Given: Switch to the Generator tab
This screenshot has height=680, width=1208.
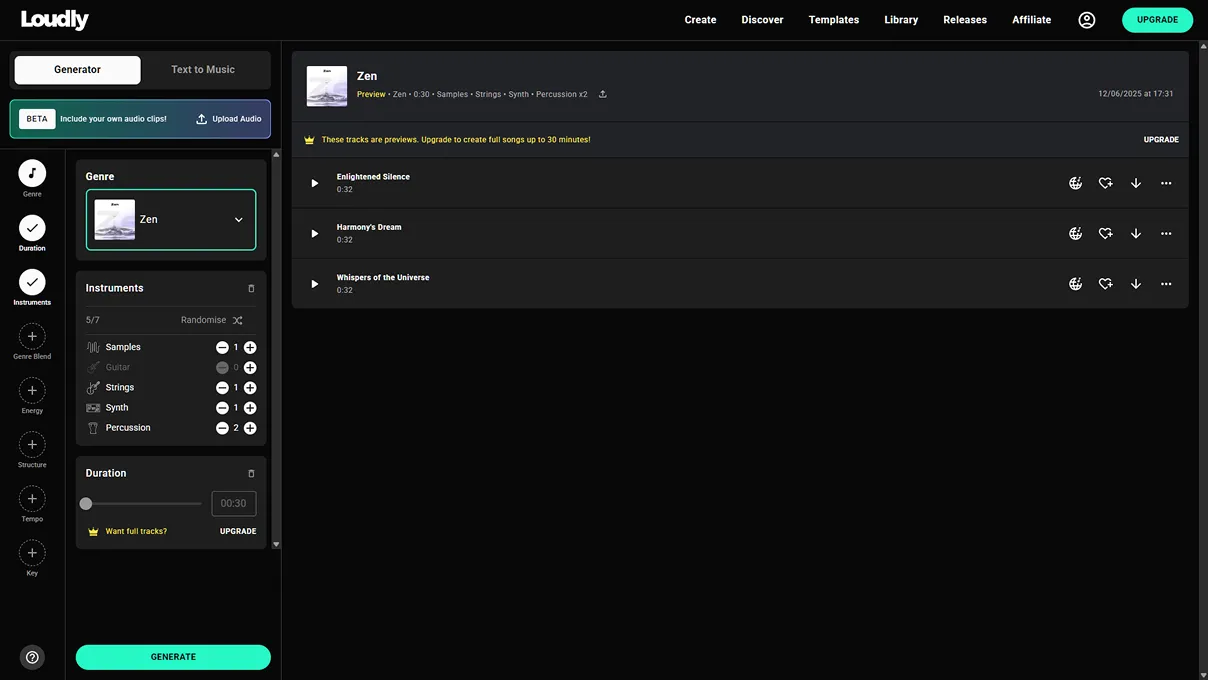Looking at the screenshot, I should tap(77, 70).
